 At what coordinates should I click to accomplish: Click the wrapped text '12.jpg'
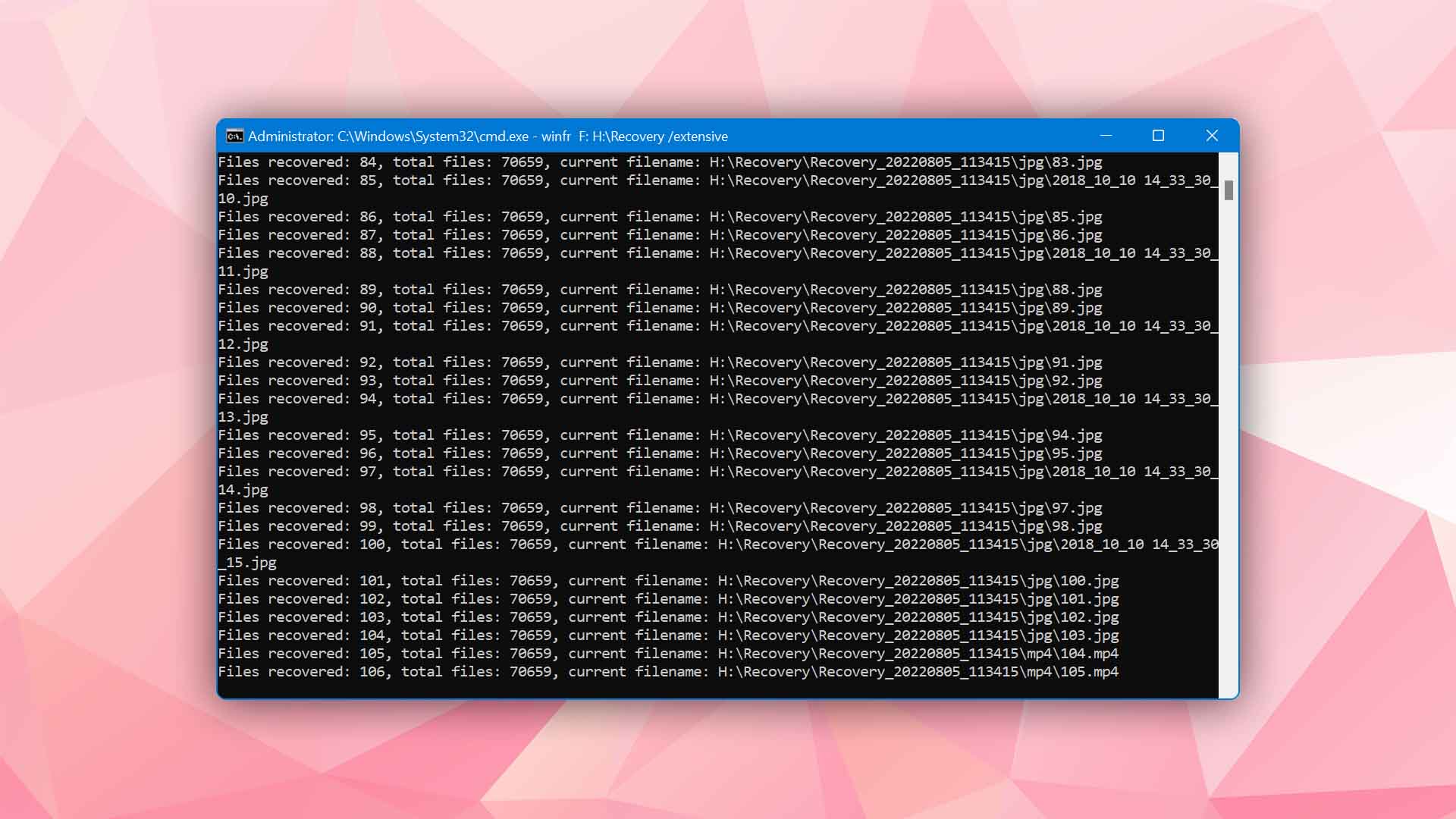pyautogui.click(x=243, y=344)
